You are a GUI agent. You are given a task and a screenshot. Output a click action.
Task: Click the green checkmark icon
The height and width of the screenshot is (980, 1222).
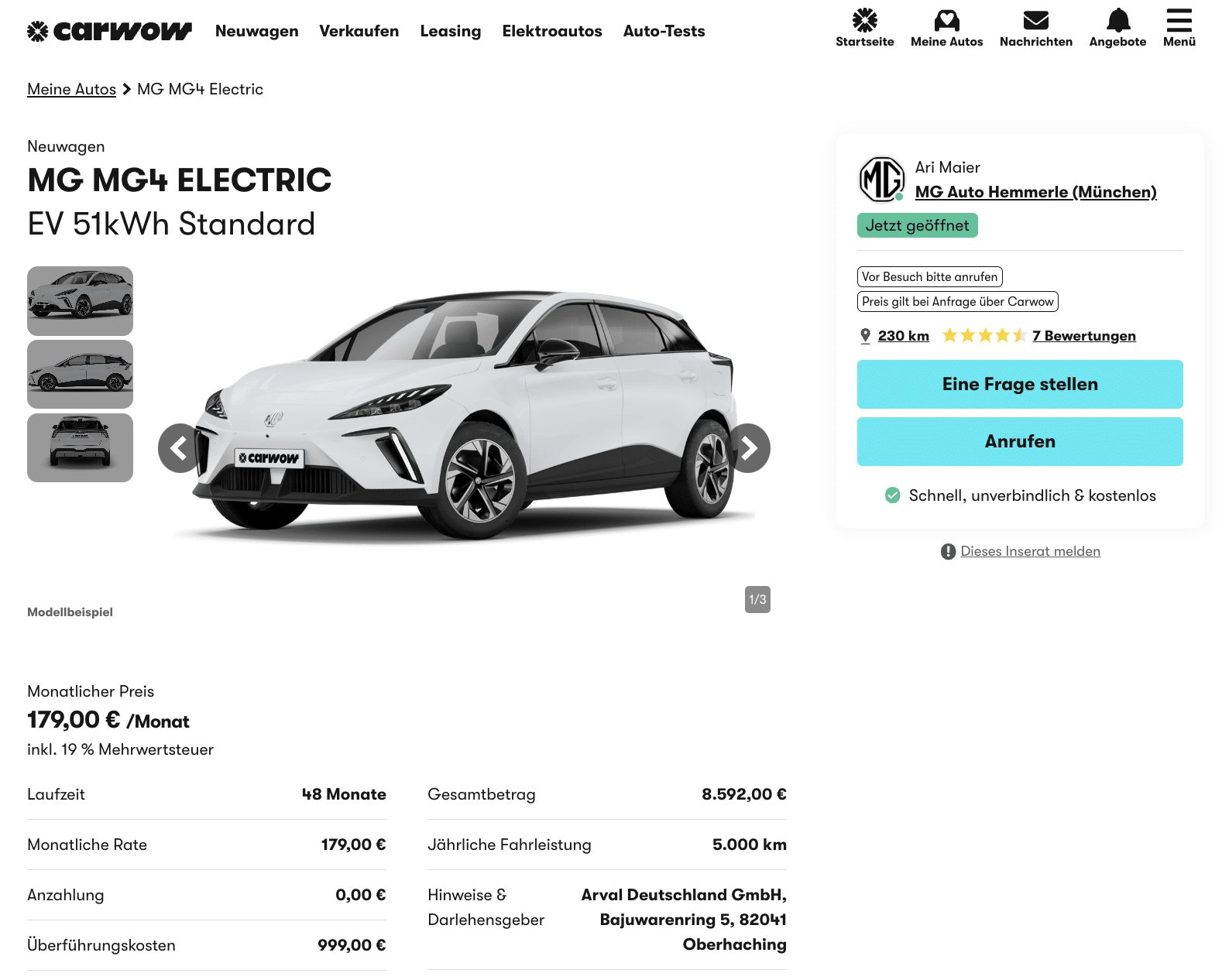coord(893,495)
